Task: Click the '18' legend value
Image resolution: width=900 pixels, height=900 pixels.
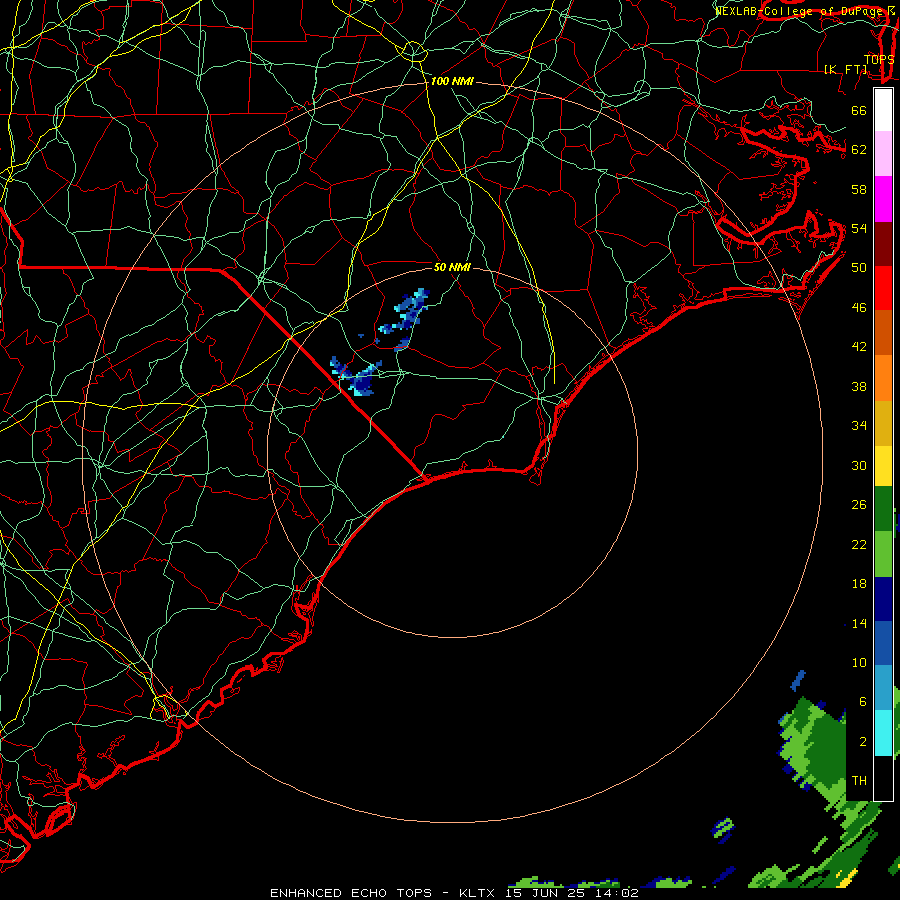Action: point(859,584)
